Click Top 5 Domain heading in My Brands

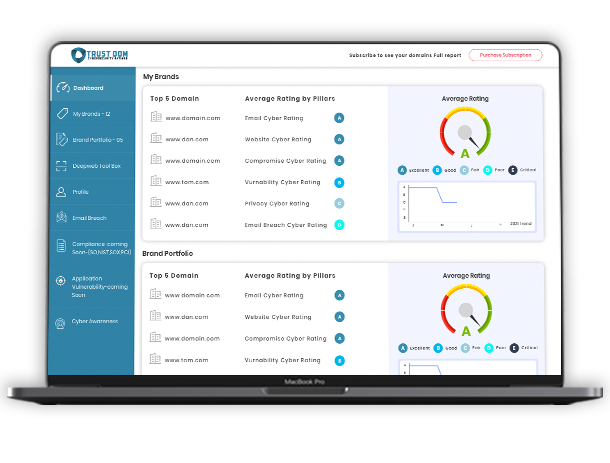[x=175, y=98]
